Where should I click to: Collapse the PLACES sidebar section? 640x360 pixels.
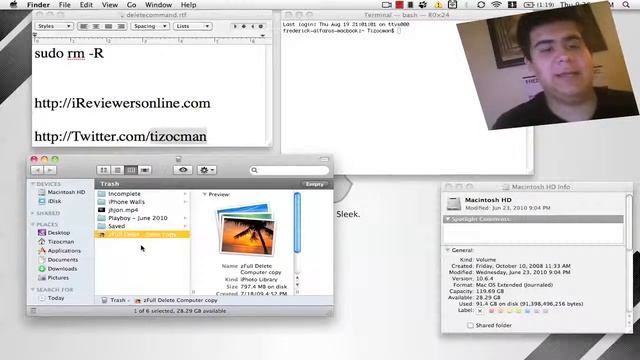[x=33, y=224]
